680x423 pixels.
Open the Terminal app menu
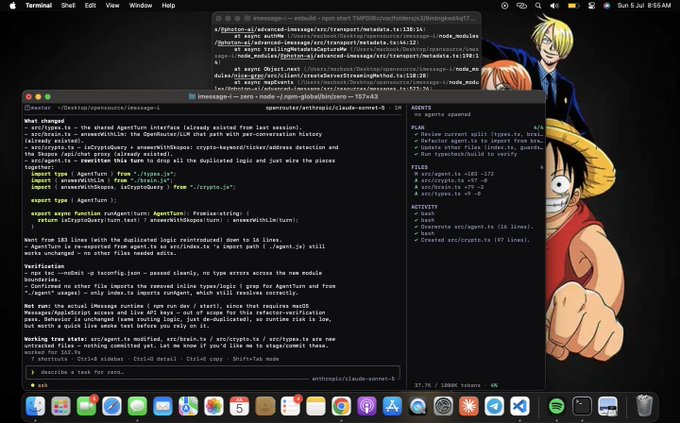coord(39,6)
